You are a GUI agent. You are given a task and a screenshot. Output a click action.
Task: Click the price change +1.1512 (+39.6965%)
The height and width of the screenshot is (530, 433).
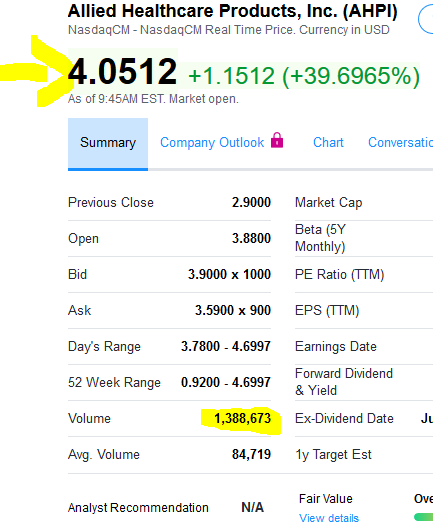coord(304,76)
